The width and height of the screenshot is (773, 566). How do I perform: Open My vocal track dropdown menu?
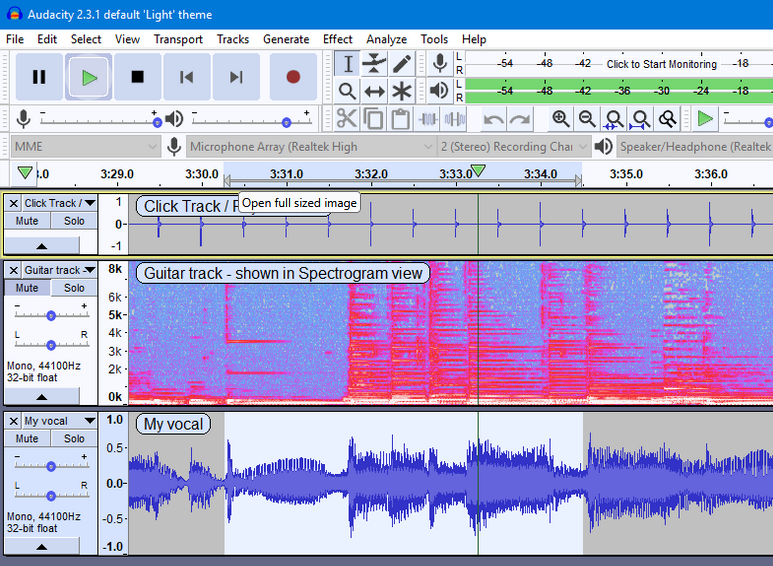(60, 421)
